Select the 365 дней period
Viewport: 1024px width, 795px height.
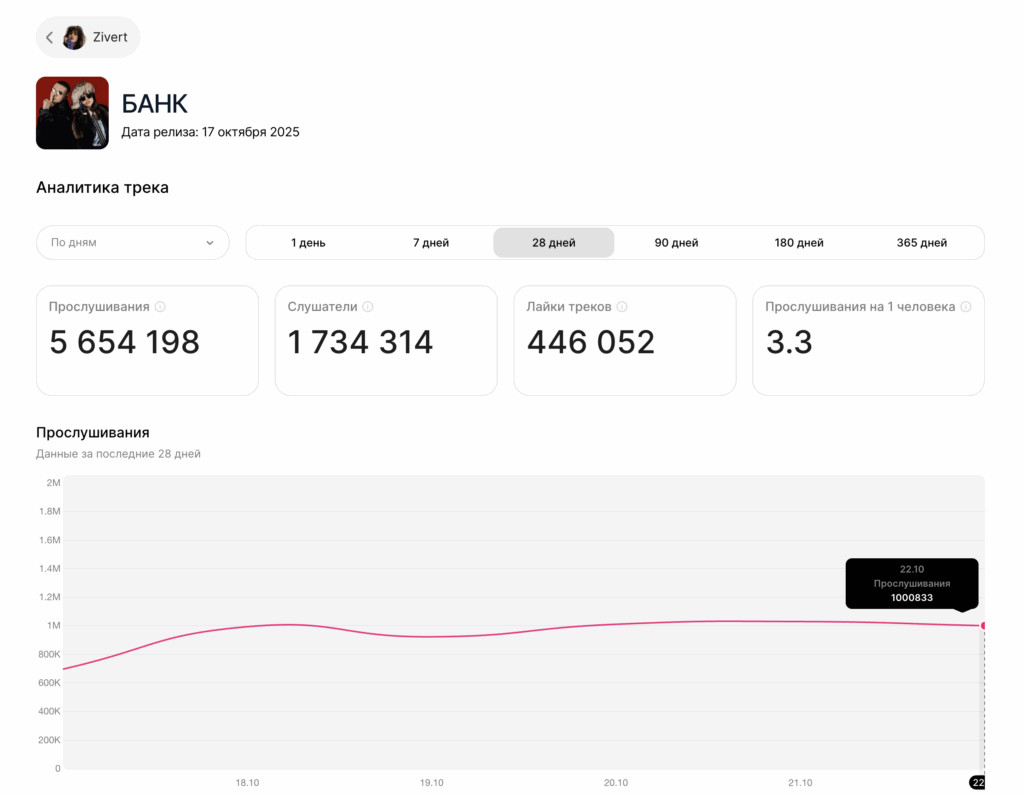click(x=921, y=243)
